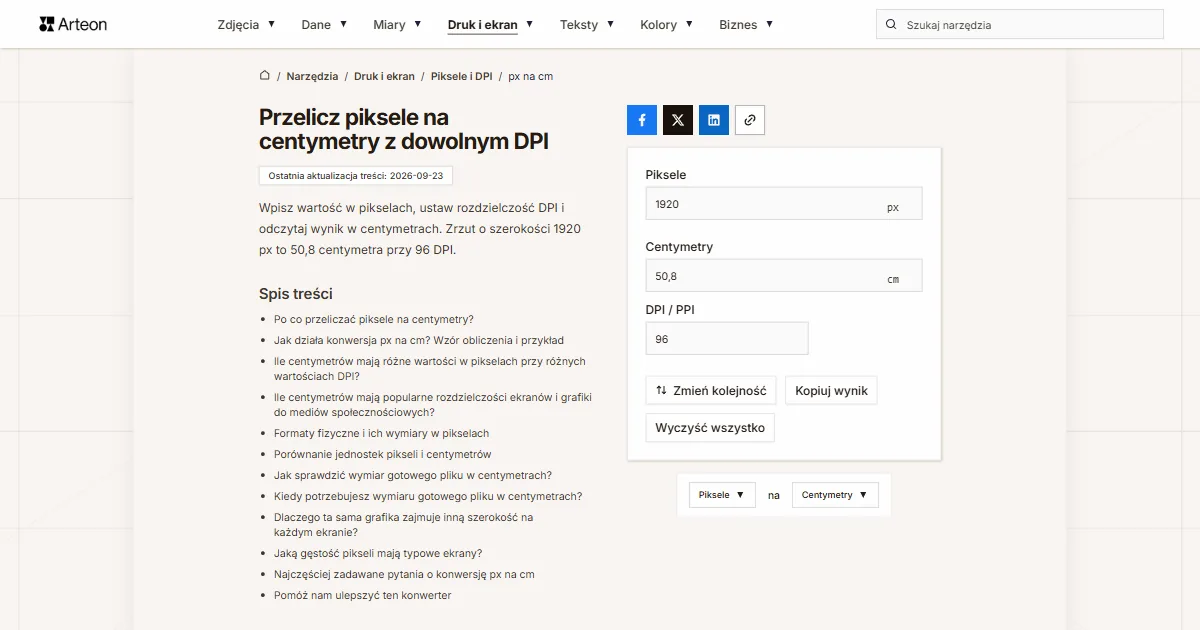This screenshot has height=630, width=1200.
Task: Jump to 'Ile centymetrów mają popularne rozdzielczości ekranów'
Action: click(x=433, y=405)
